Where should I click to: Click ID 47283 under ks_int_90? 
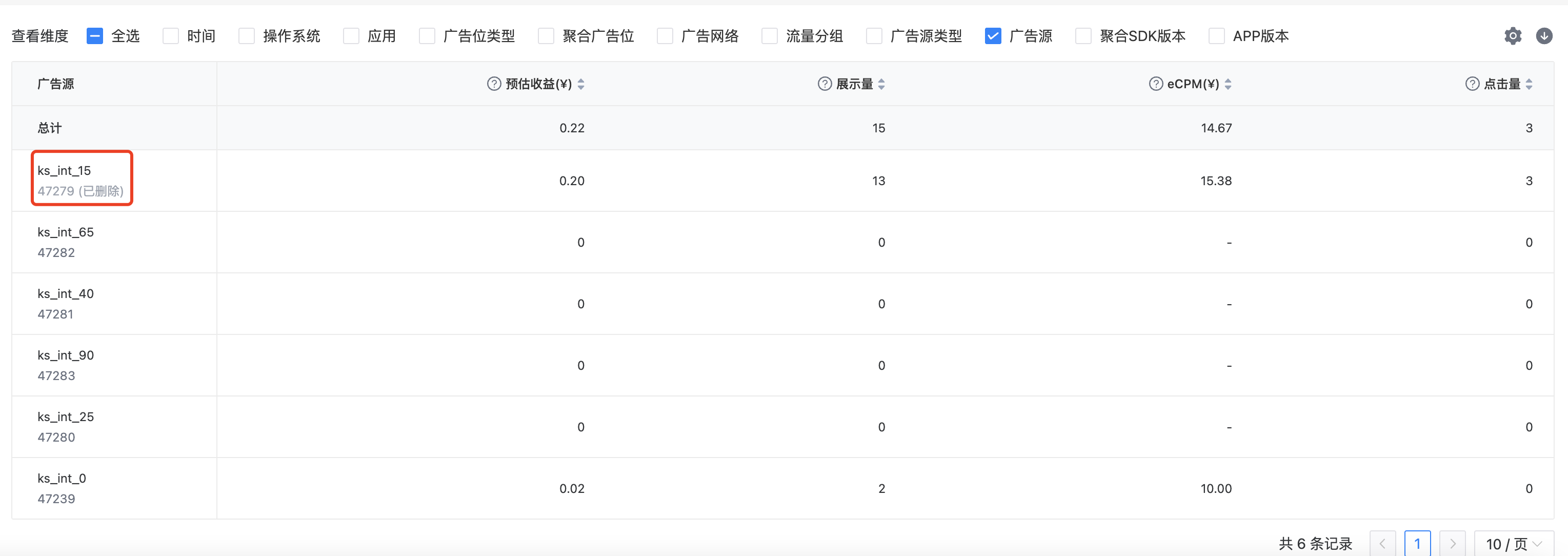click(56, 376)
